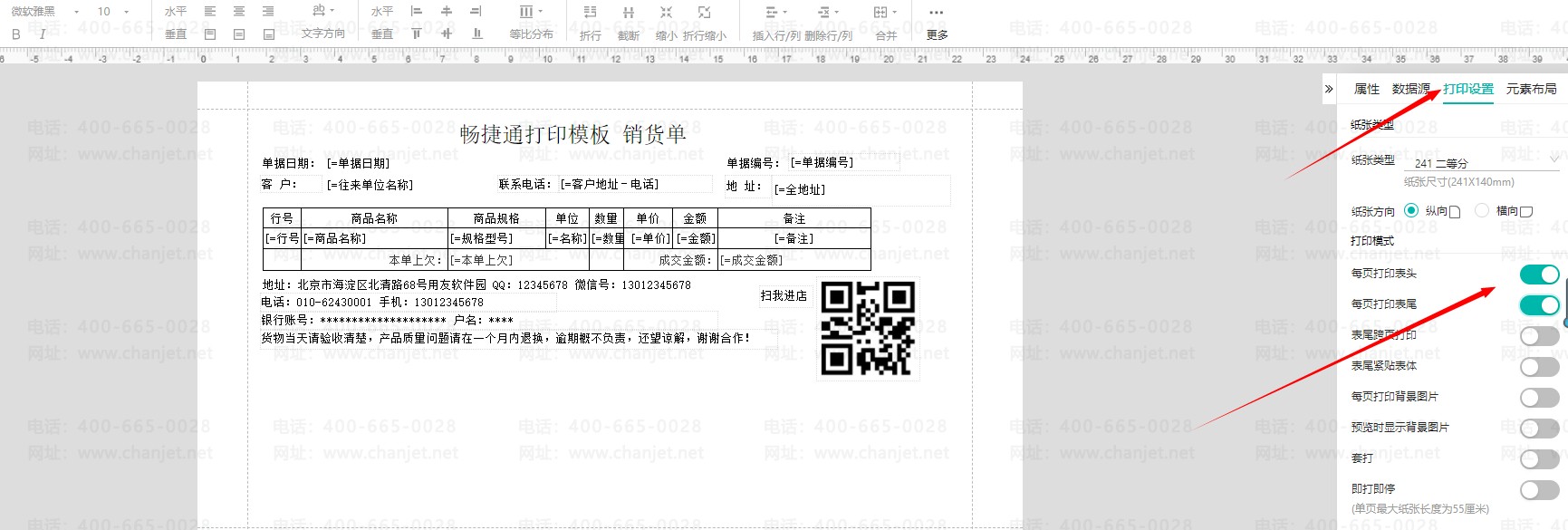Viewport: 1568px width, 530px height.
Task: Select 纵向 portrait orientation
Action: coord(1410,210)
